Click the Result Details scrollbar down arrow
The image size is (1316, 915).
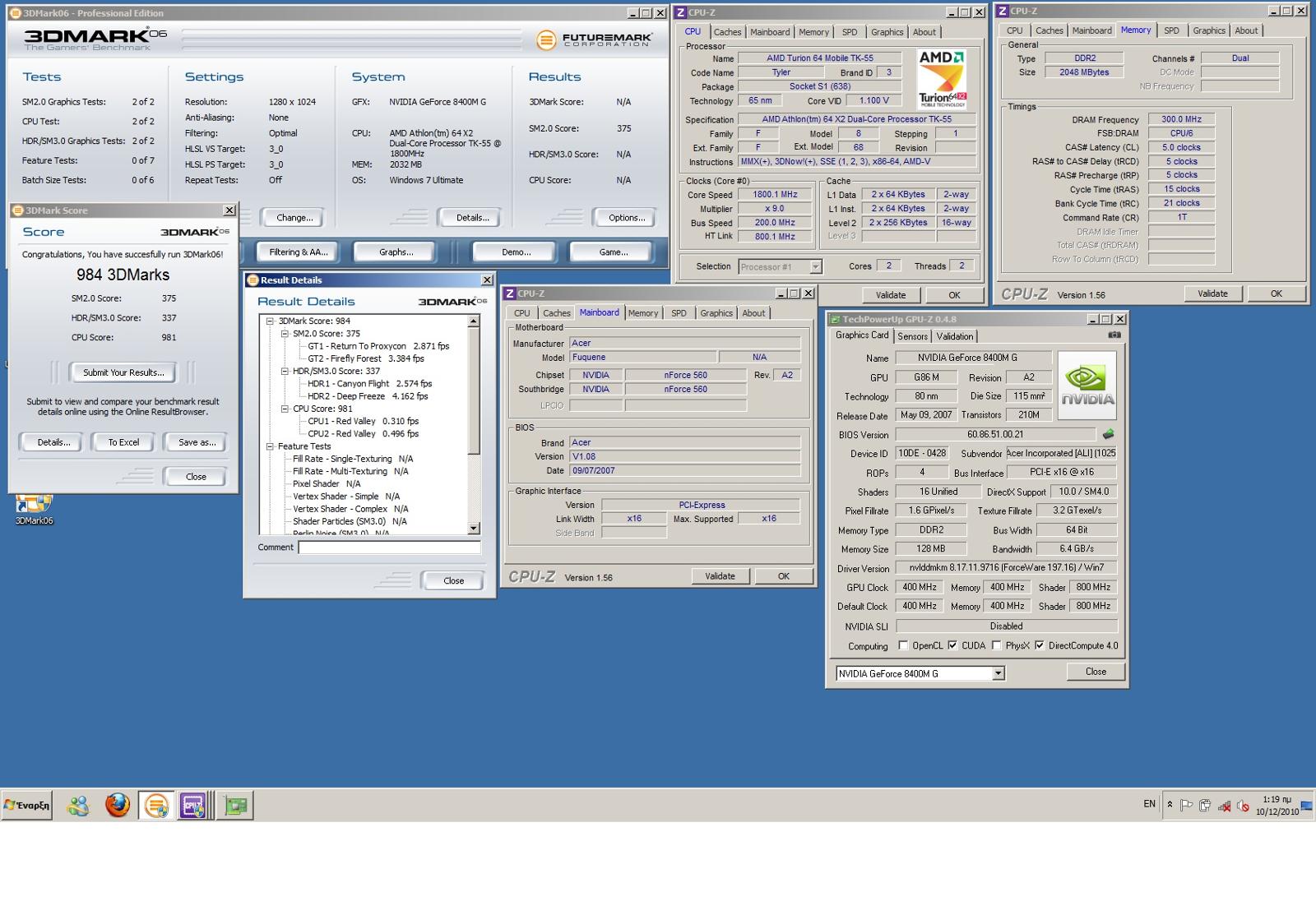point(474,528)
